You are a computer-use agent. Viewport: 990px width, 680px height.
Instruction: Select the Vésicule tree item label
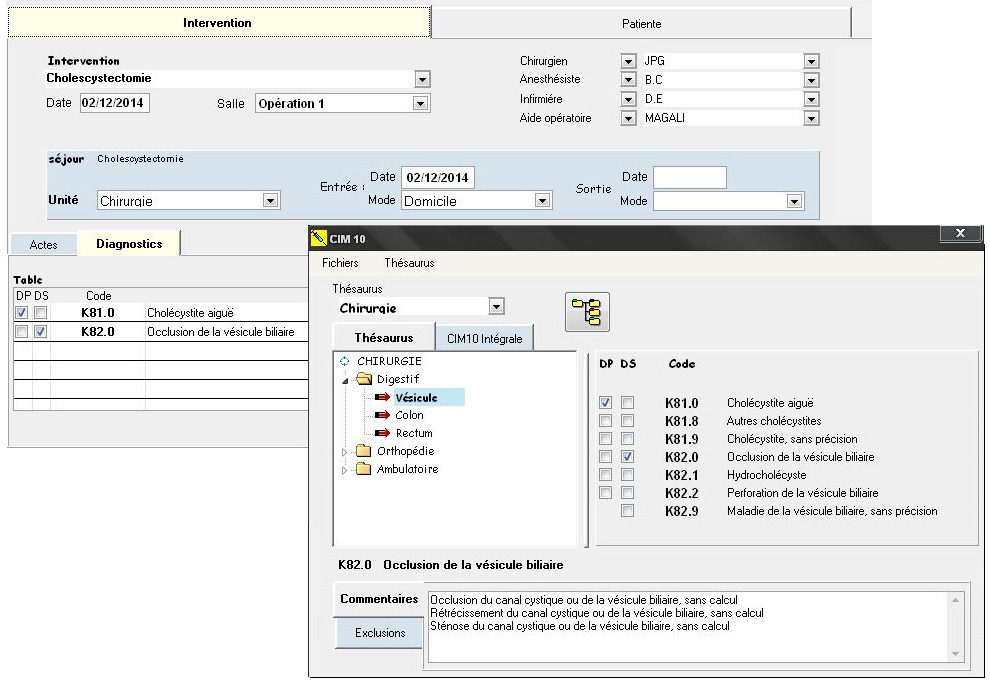click(x=416, y=398)
